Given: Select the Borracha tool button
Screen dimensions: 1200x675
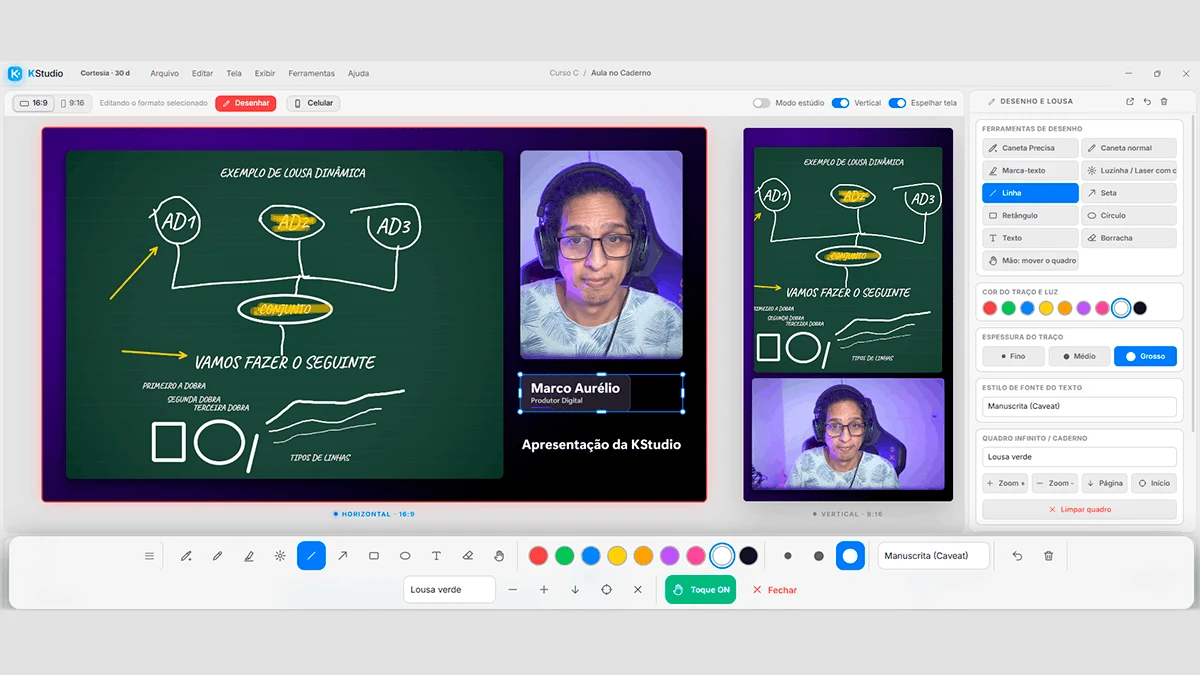Looking at the screenshot, I should click(x=1129, y=238).
